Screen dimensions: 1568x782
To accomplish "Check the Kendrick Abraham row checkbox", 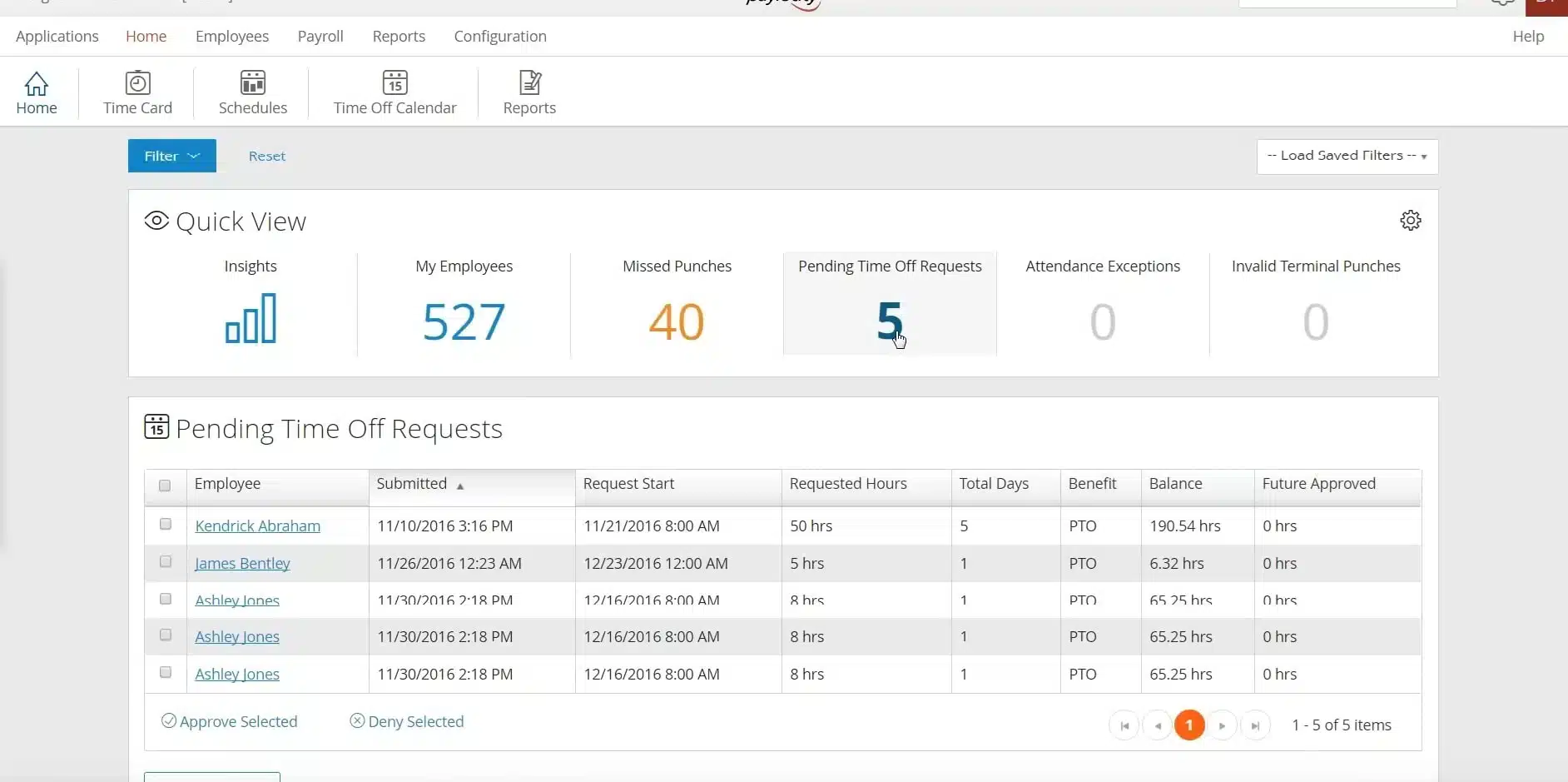I will pos(166,524).
